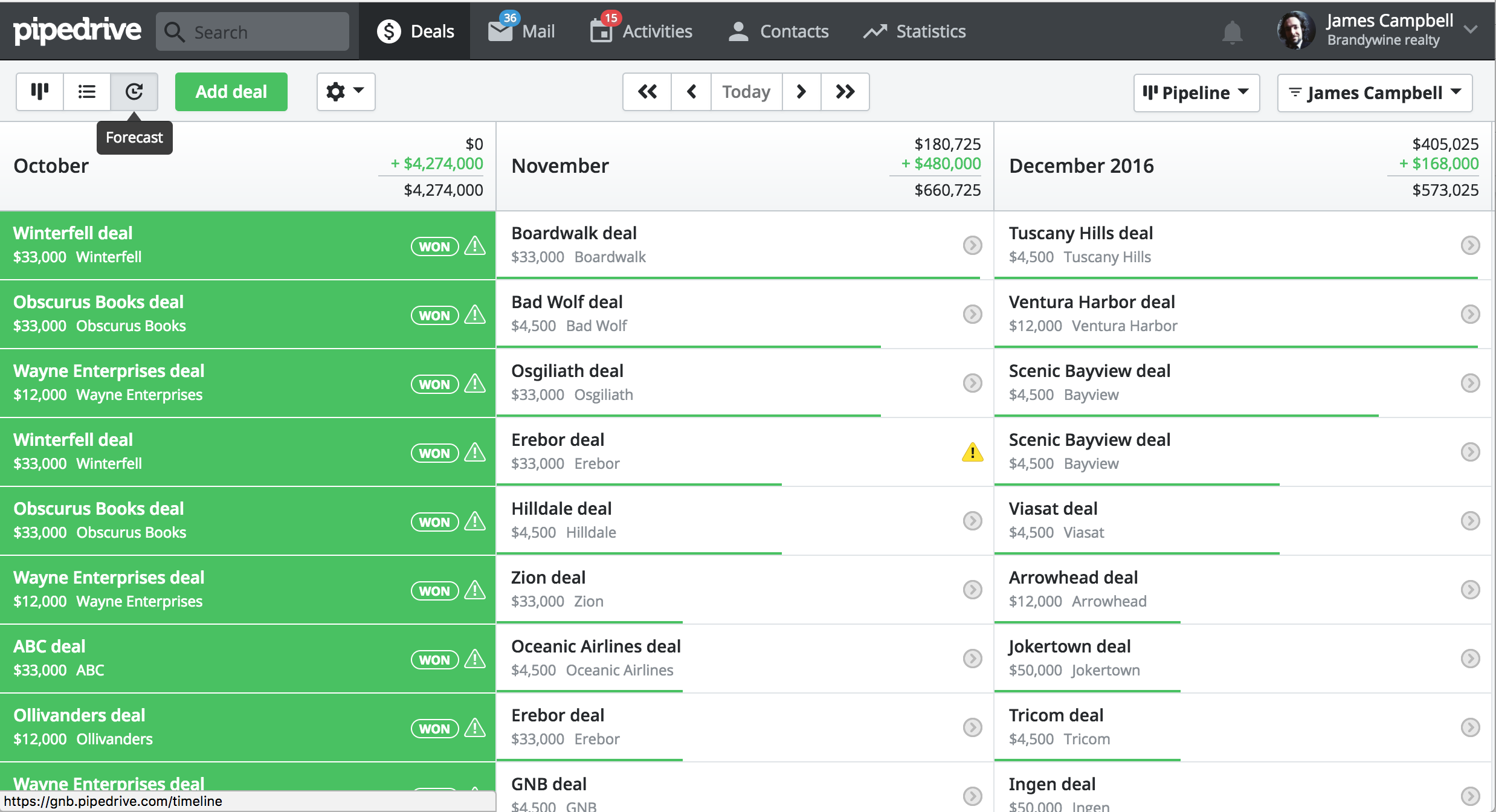Jump to Today in the timeline
Viewport: 1496px width, 812px height.
746,92
